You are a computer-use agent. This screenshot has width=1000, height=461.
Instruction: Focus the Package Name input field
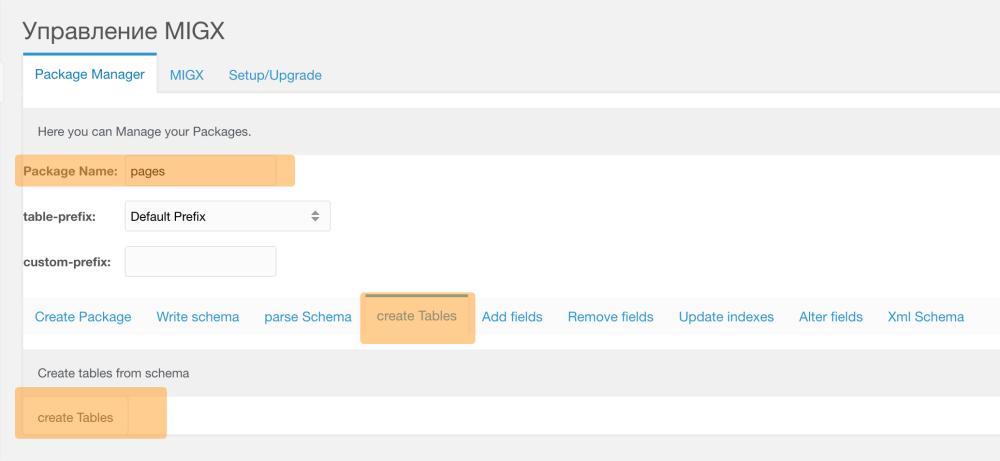click(200, 171)
